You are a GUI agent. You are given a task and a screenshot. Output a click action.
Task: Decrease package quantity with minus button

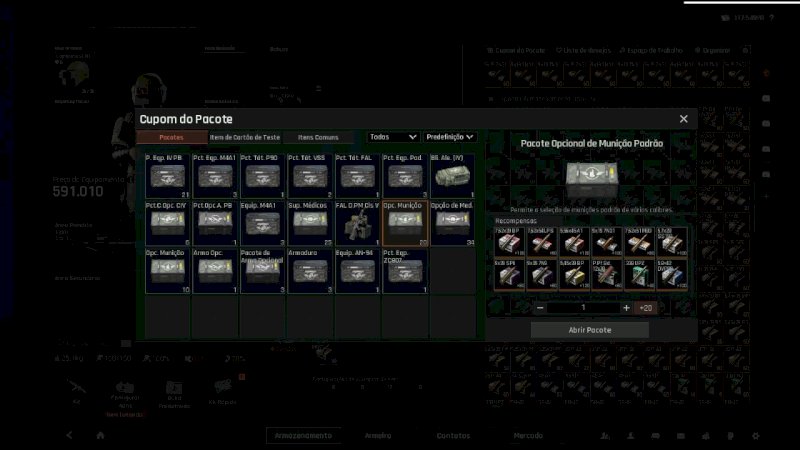click(x=540, y=308)
